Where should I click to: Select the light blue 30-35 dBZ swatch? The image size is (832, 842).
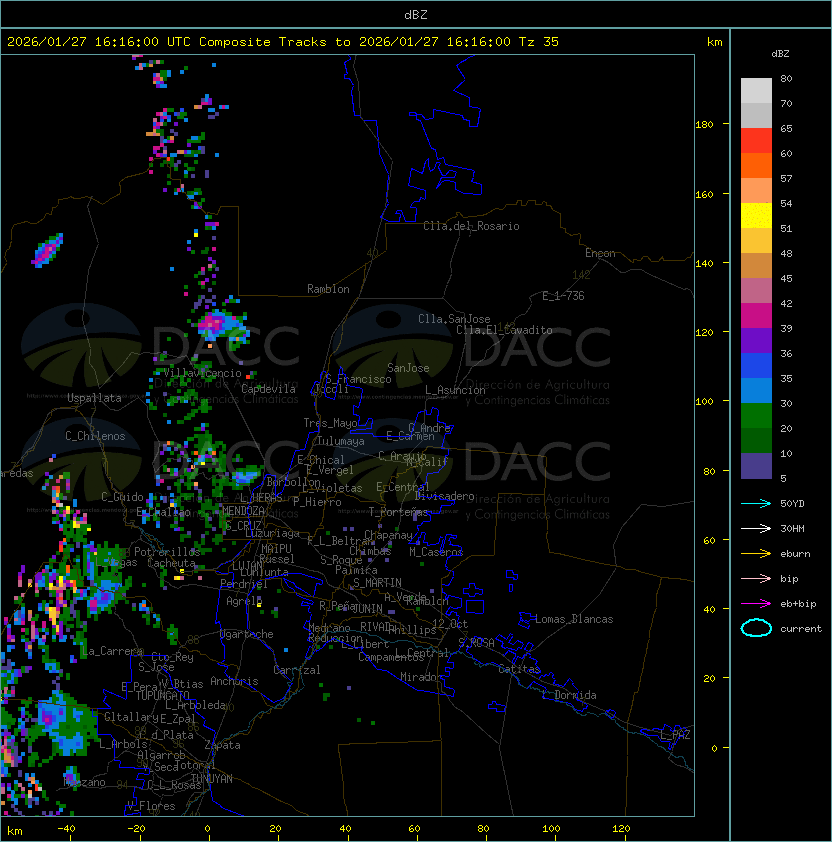click(756, 390)
